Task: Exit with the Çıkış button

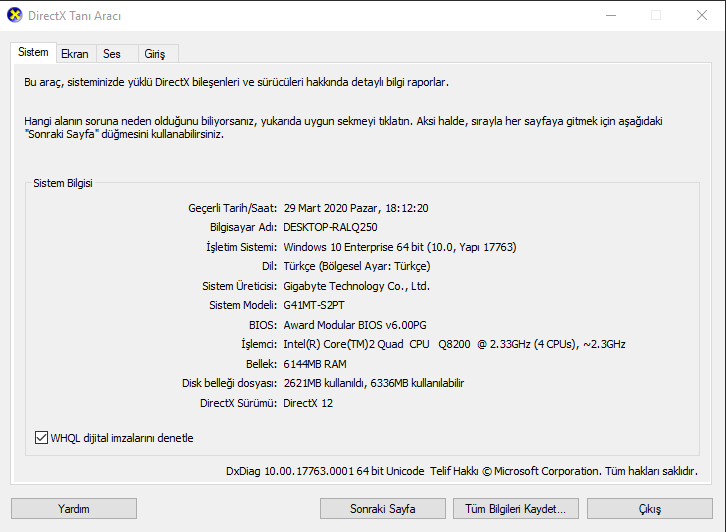Action: (650, 509)
